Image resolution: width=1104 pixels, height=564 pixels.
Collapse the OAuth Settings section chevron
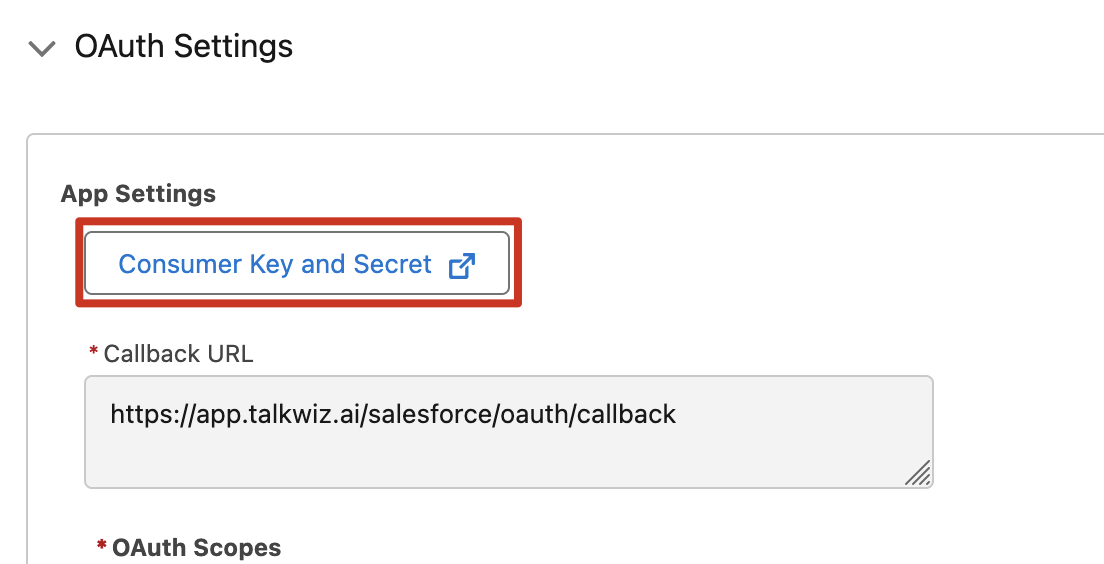(42, 49)
